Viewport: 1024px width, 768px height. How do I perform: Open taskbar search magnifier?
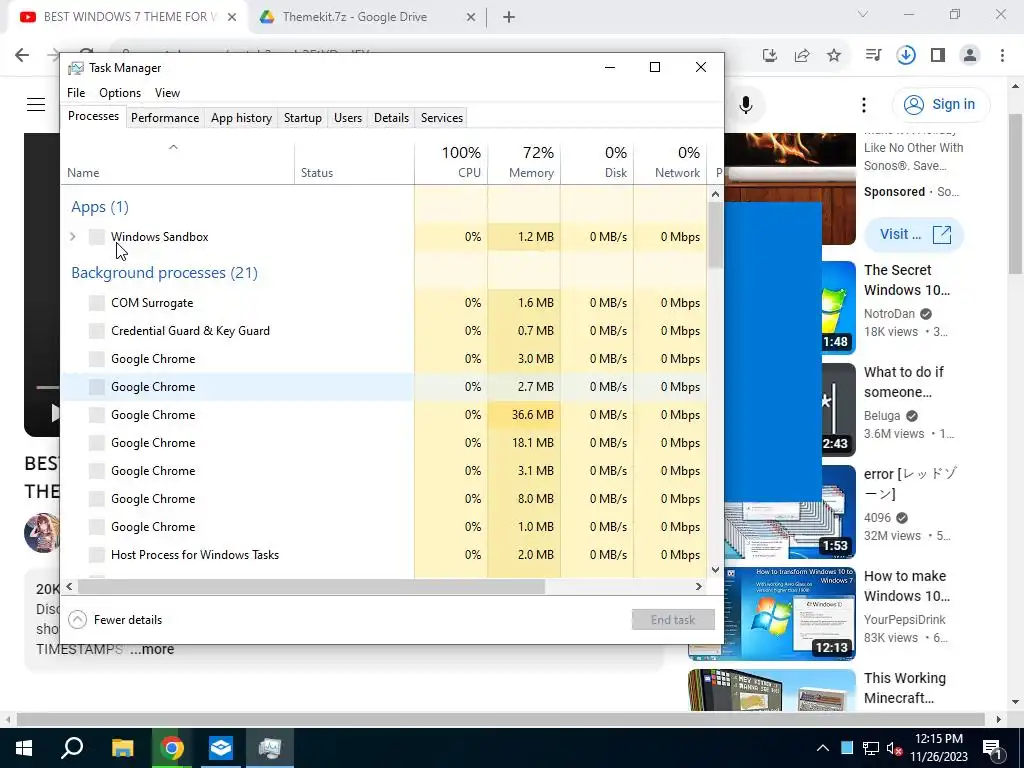[72, 748]
